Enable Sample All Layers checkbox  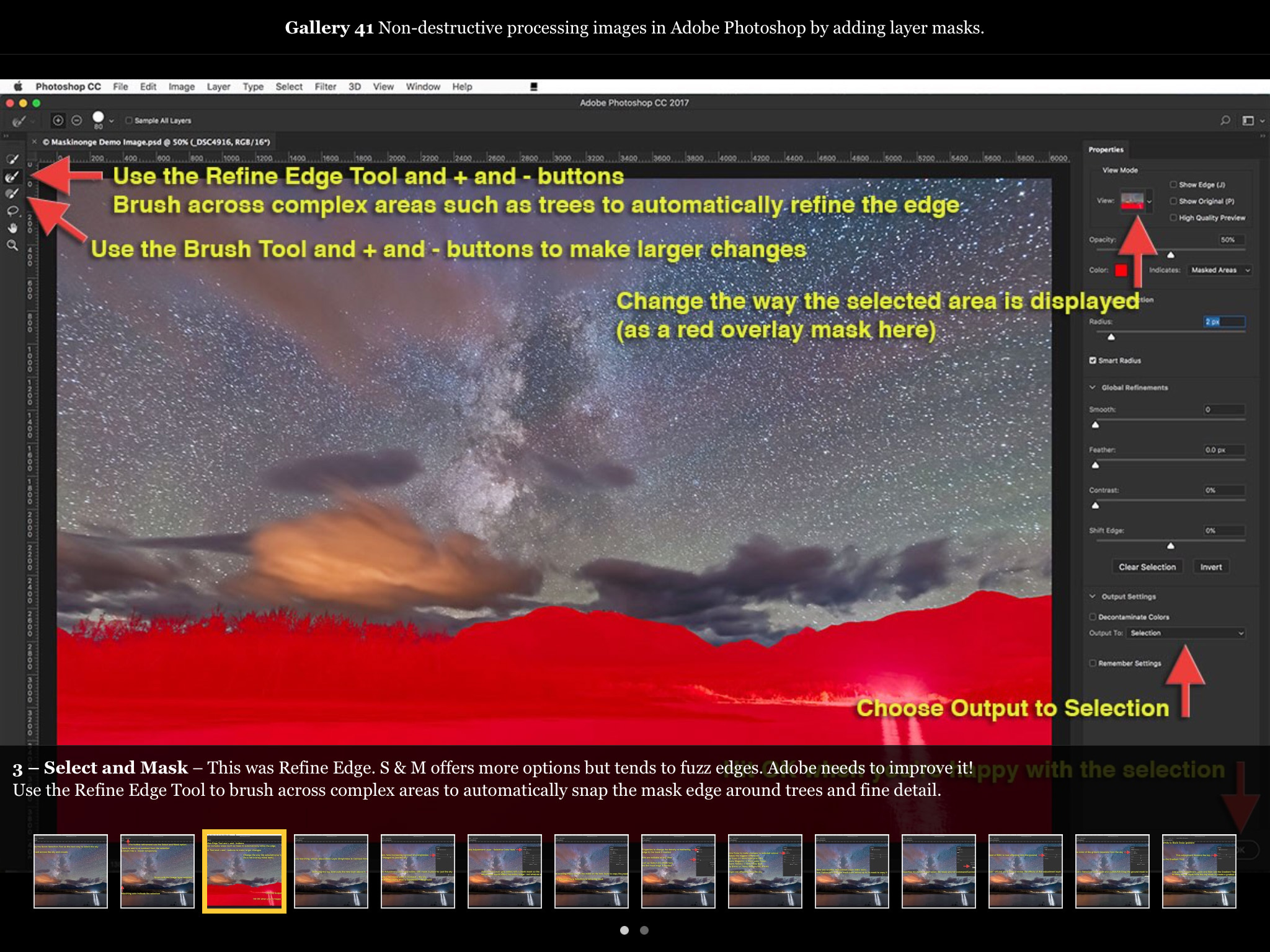(x=129, y=121)
